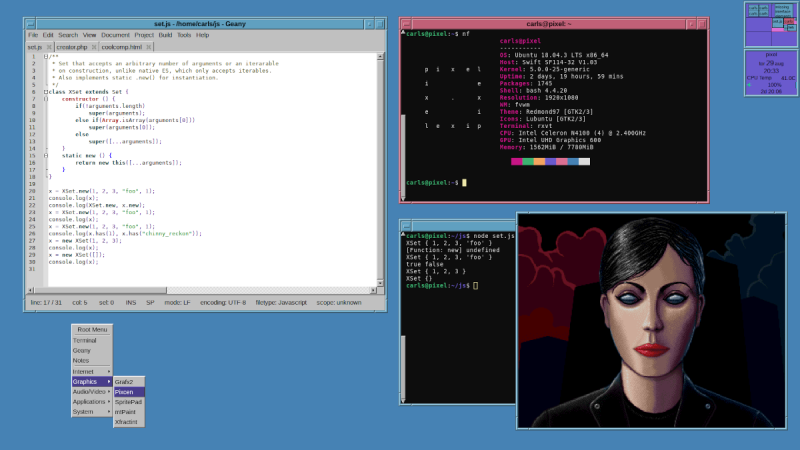Launch SpritePad from the Graphics submenu

coord(129,402)
